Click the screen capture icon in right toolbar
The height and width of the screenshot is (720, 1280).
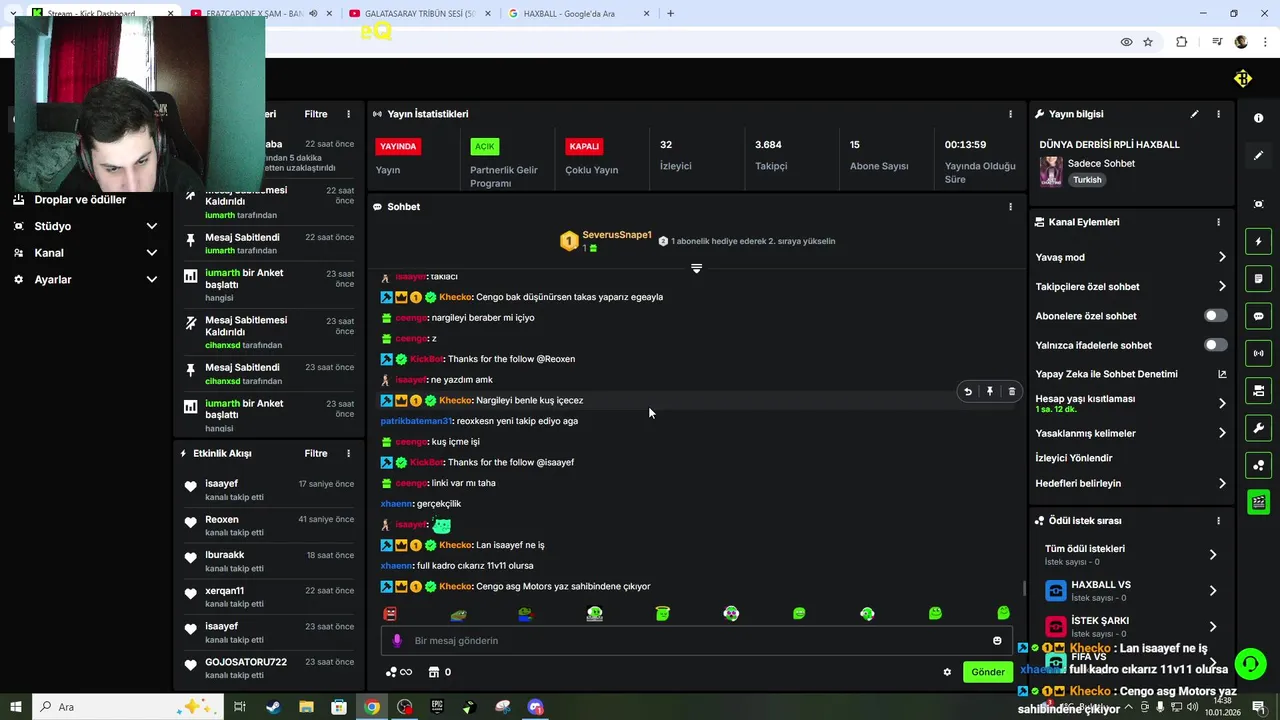(x=1258, y=204)
